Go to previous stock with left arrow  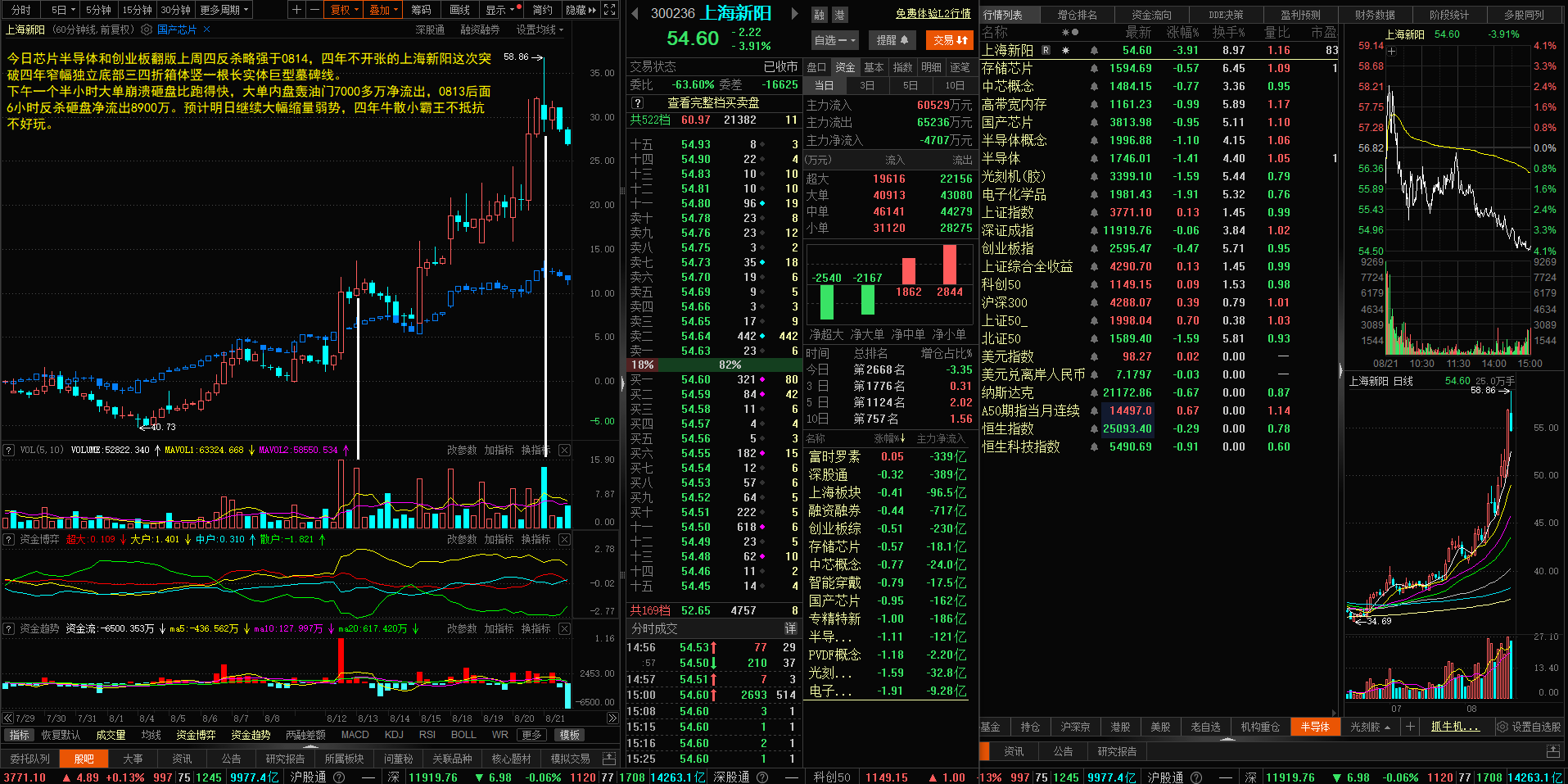[x=635, y=13]
